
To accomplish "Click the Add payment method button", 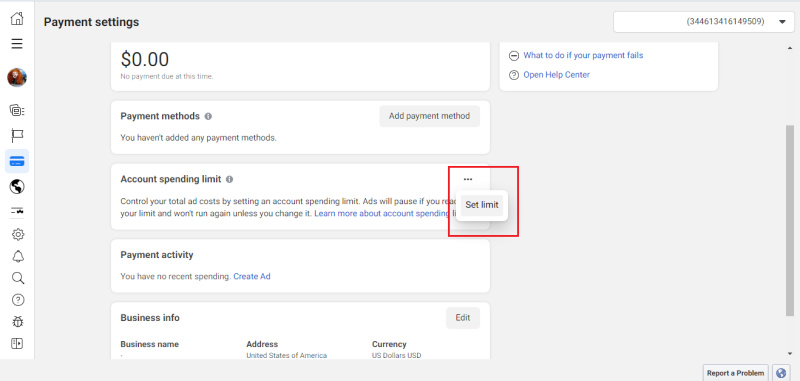I will (429, 116).
